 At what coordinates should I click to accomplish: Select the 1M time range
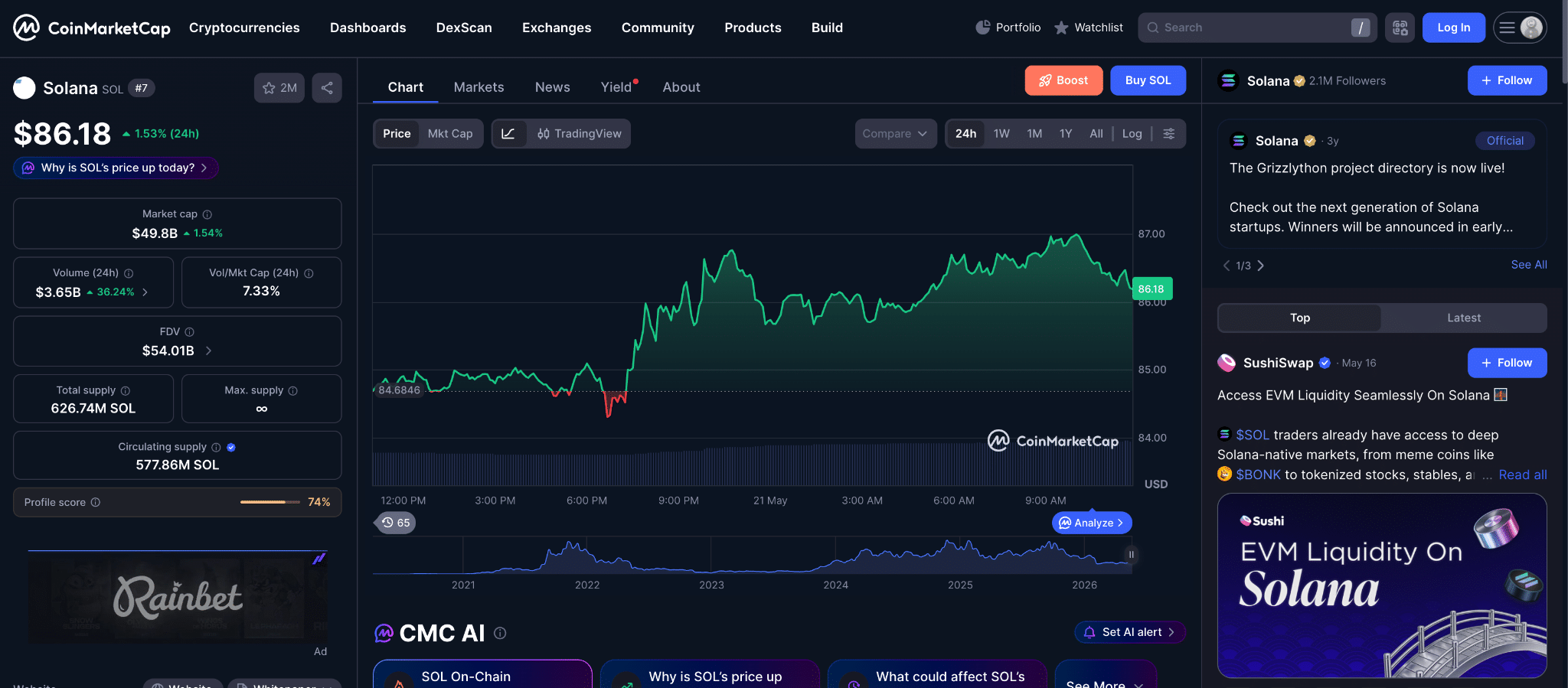pos(1034,134)
